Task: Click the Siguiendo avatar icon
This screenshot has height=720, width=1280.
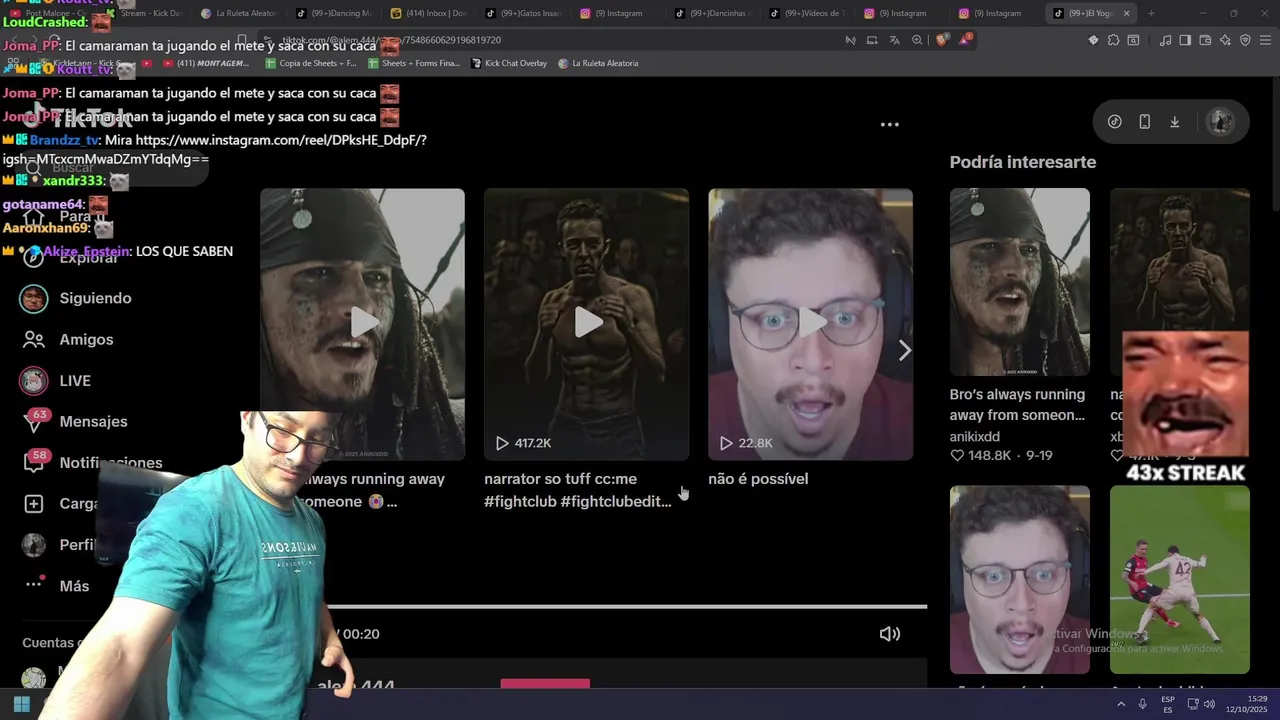Action: click(x=34, y=298)
